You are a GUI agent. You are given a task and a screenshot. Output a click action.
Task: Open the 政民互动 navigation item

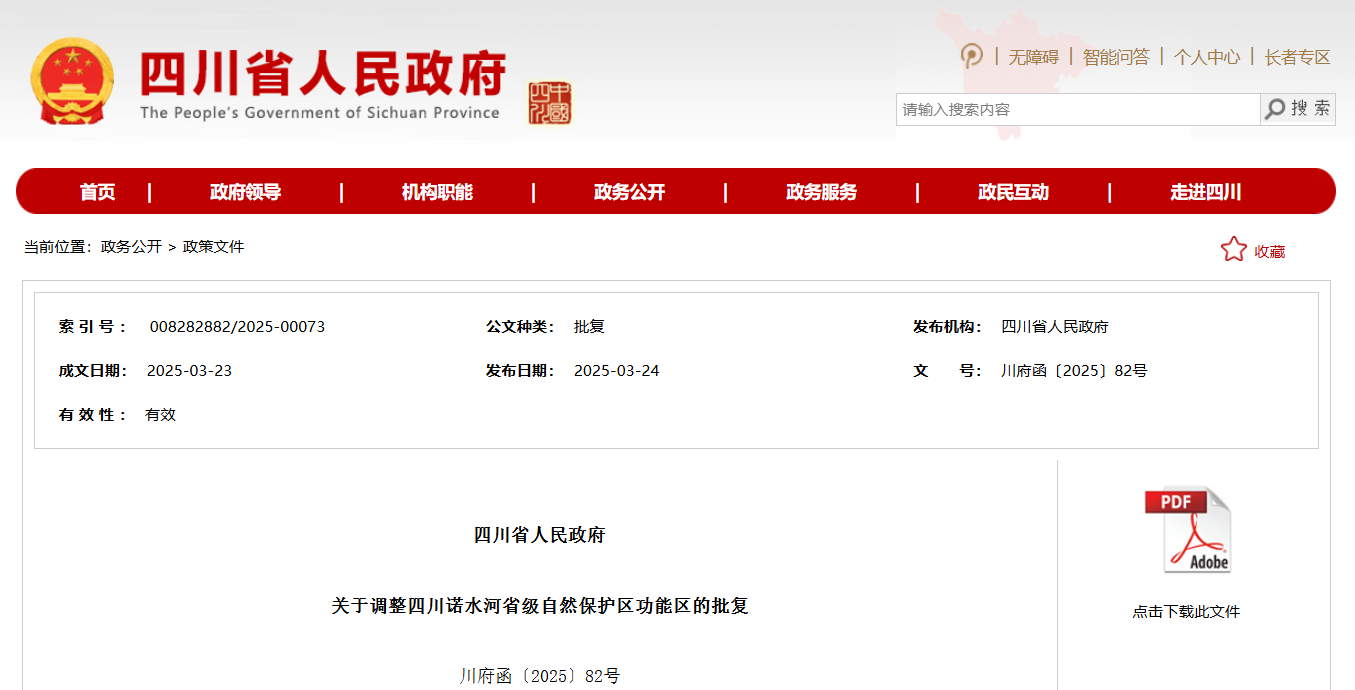coord(1013,192)
